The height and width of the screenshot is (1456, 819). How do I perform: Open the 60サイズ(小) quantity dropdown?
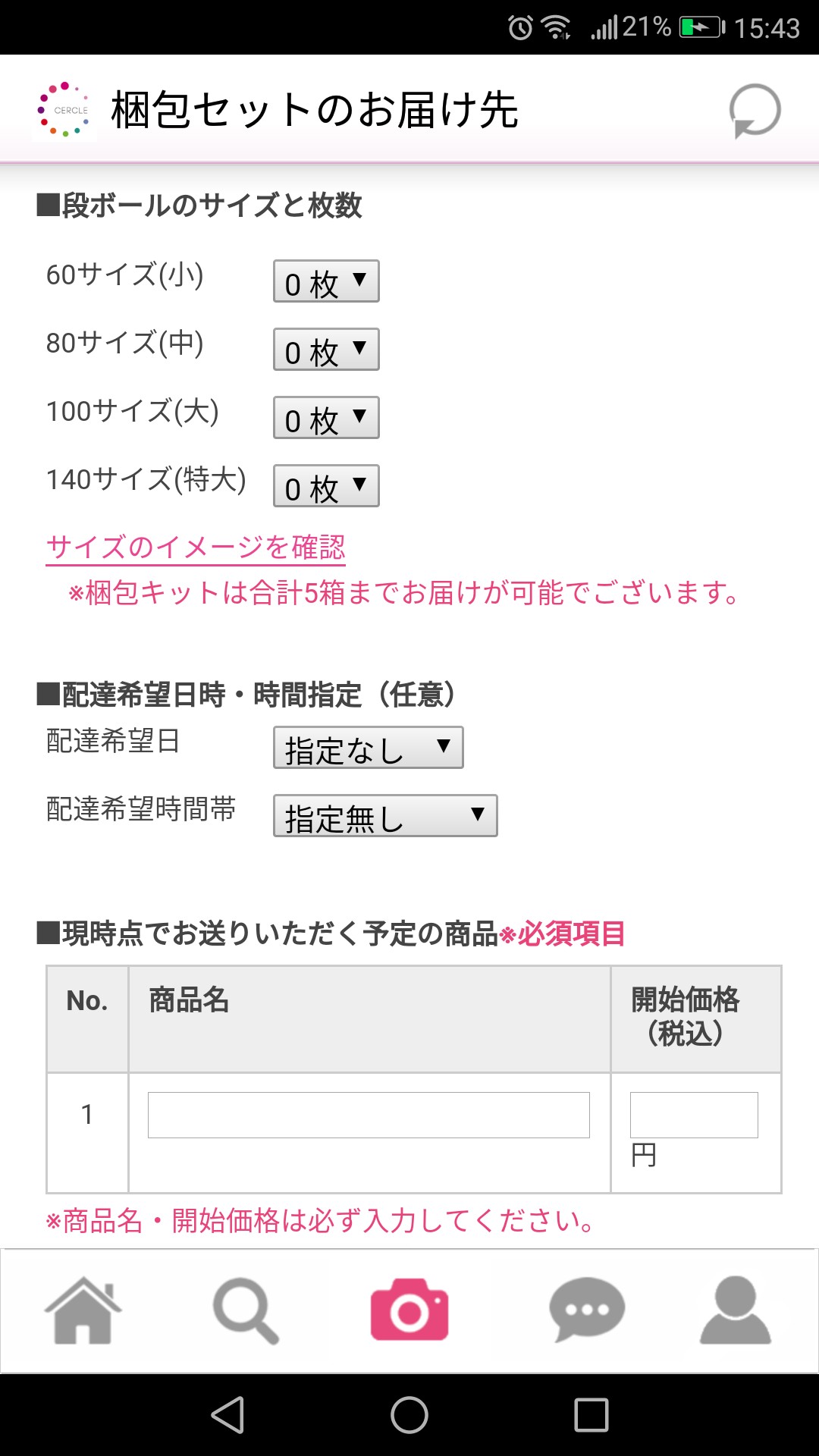tap(326, 281)
